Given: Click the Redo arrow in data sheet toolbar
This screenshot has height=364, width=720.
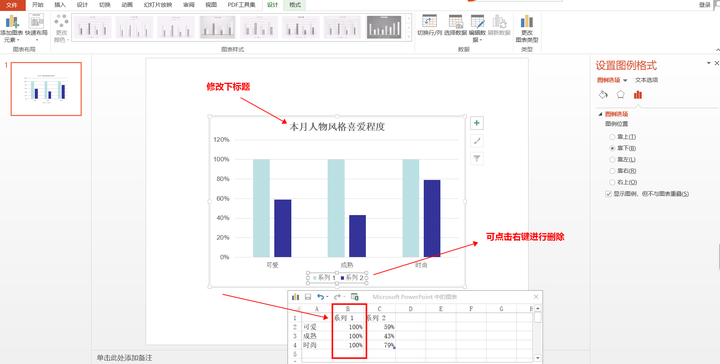Looking at the screenshot, I should pyautogui.click(x=338, y=297).
